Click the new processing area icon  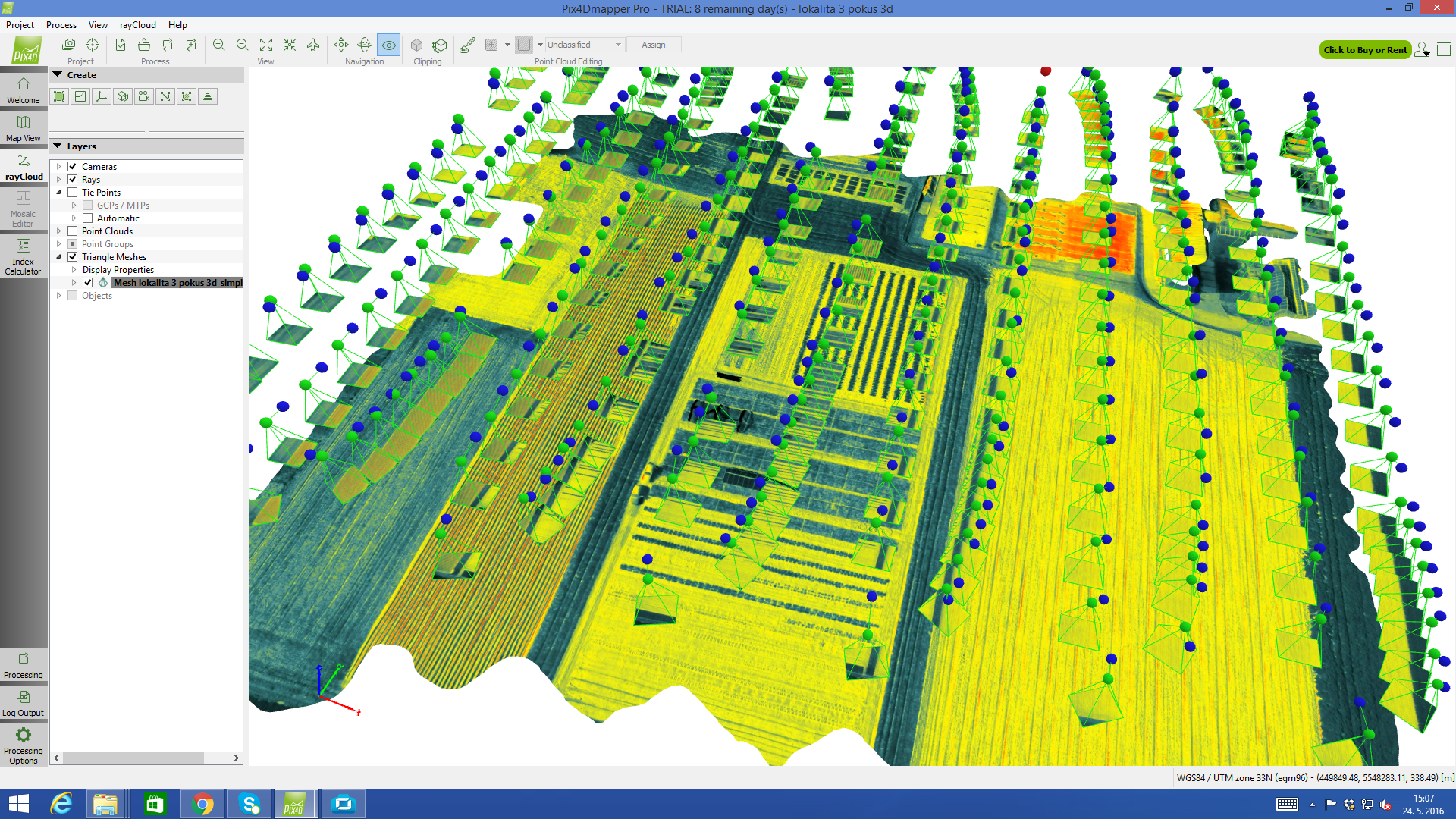(x=59, y=96)
